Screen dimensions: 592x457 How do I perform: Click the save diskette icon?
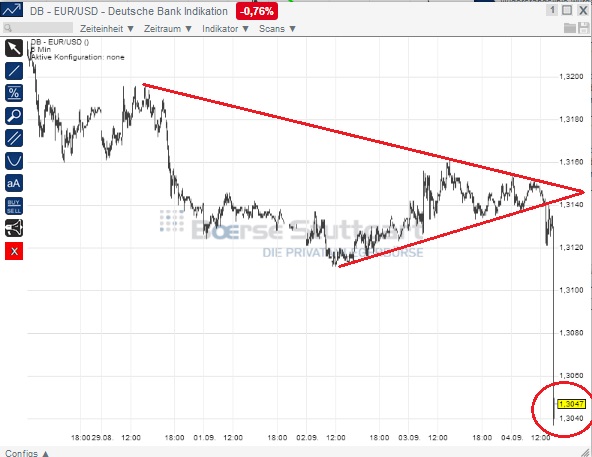coord(584,28)
